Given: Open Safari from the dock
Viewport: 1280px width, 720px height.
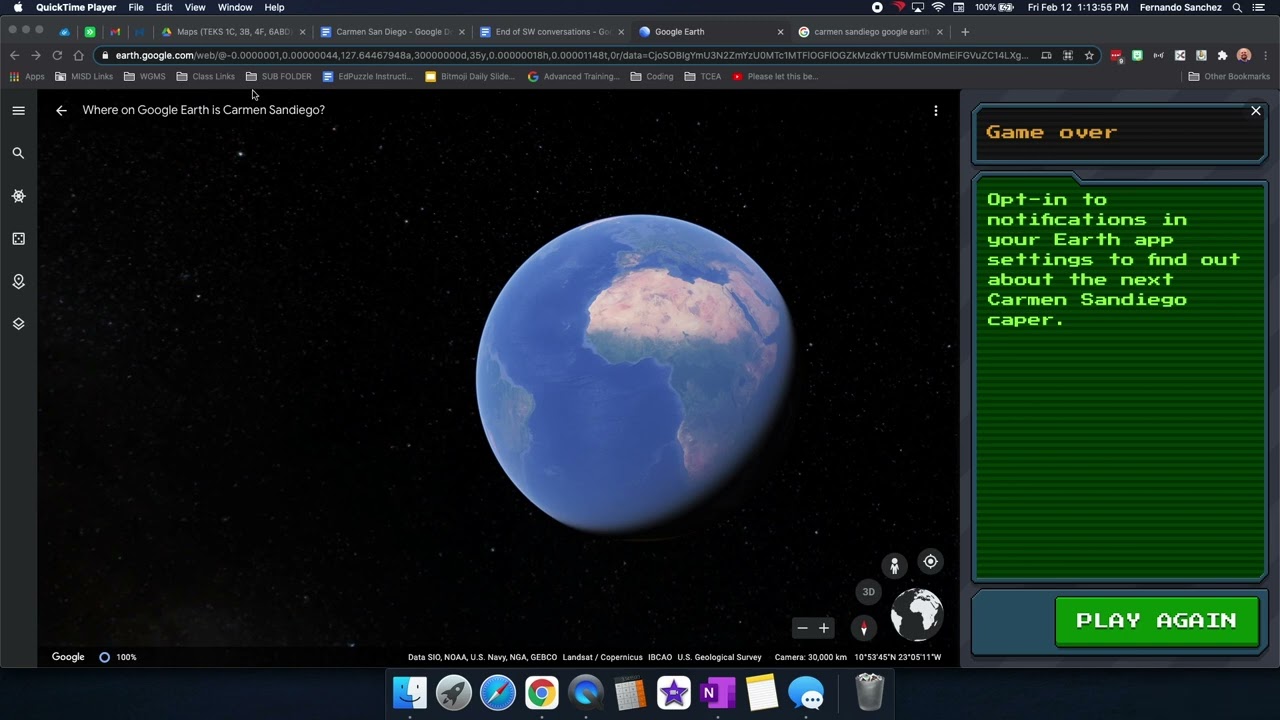Looking at the screenshot, I should (x=498, y=692).
